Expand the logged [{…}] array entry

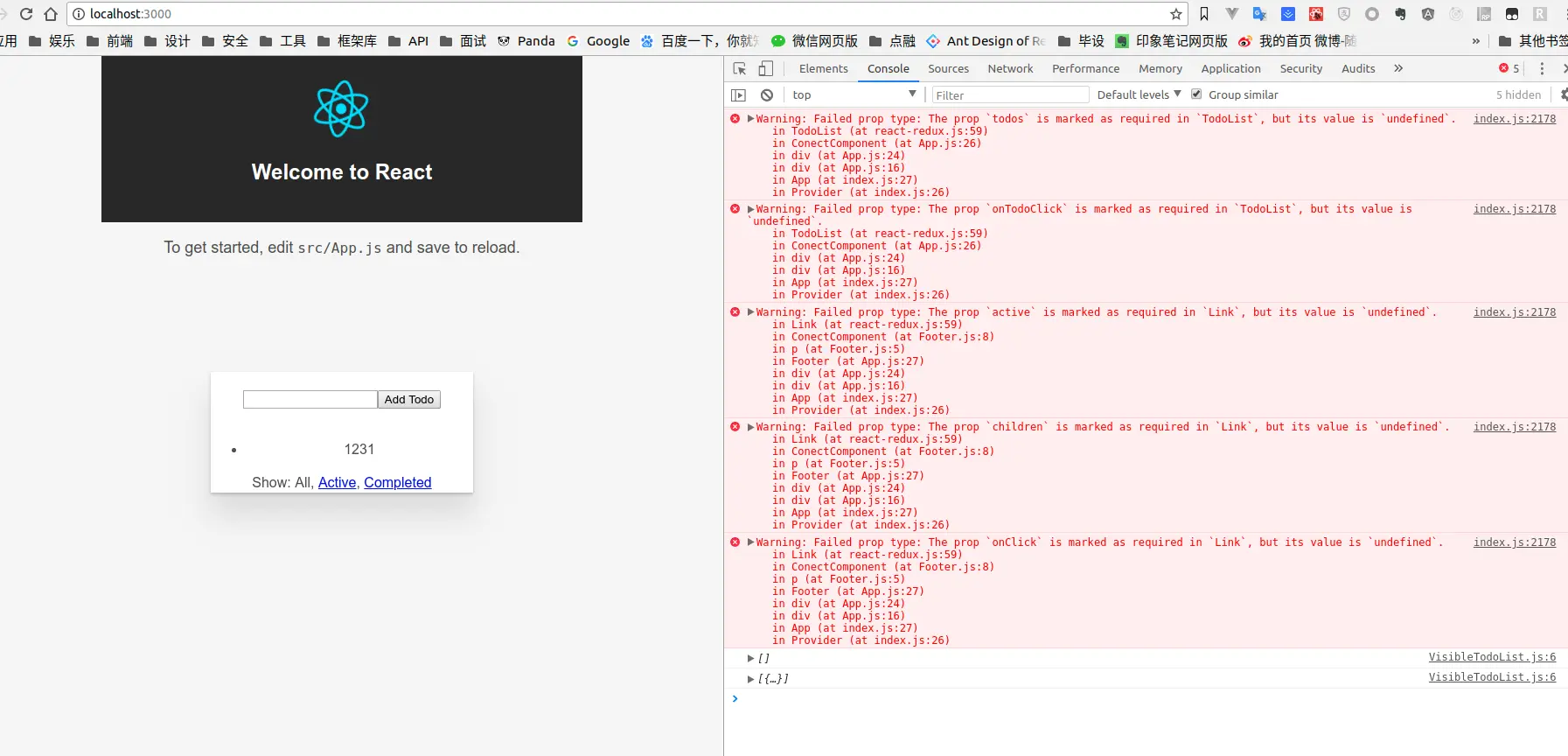(x=750, y=679)
